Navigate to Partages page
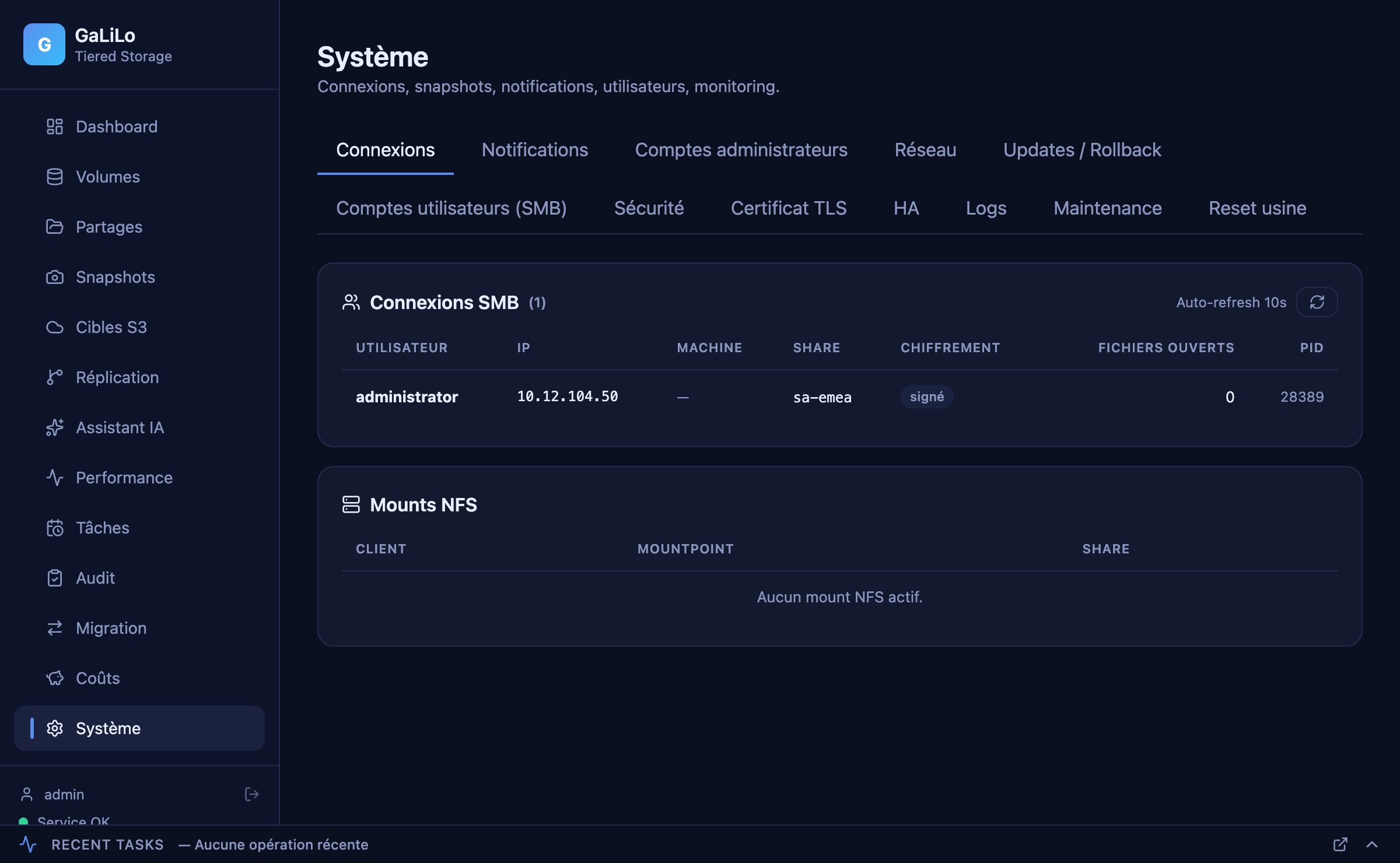This screenshot has width=1400, height=863. 139,227
